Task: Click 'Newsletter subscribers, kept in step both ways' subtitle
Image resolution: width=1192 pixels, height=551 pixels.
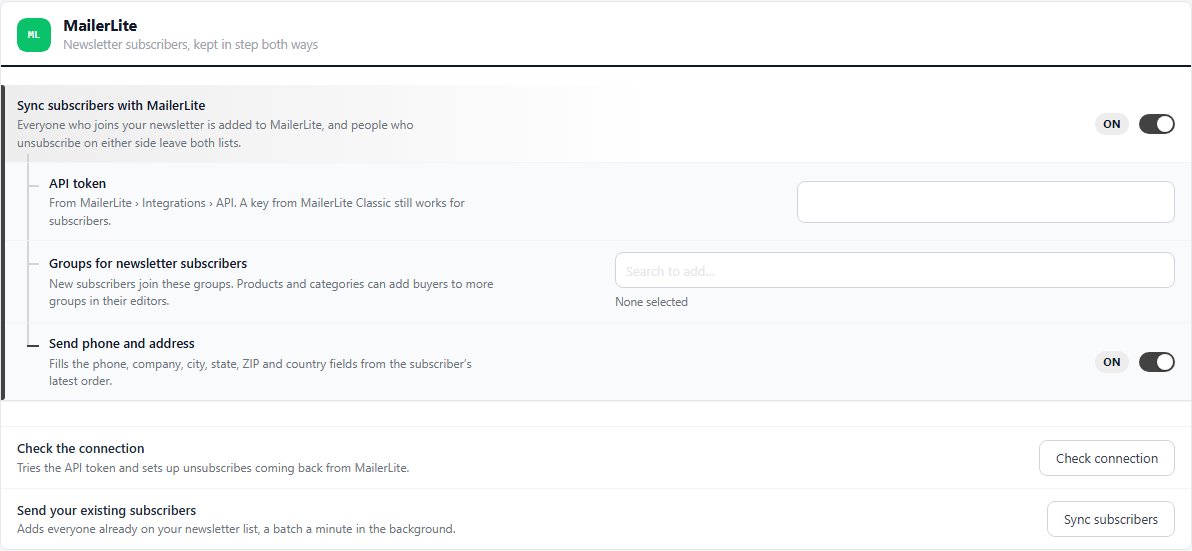Action: (x=190, y=45)
